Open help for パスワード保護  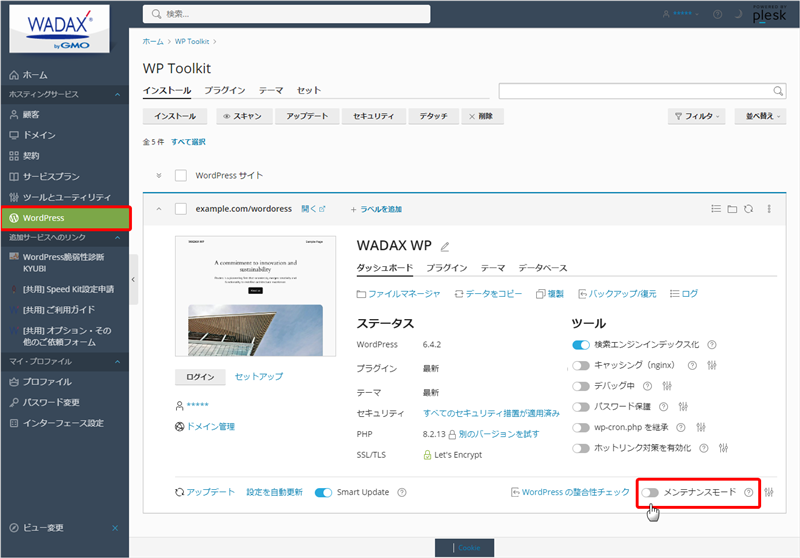click(663, 407)
